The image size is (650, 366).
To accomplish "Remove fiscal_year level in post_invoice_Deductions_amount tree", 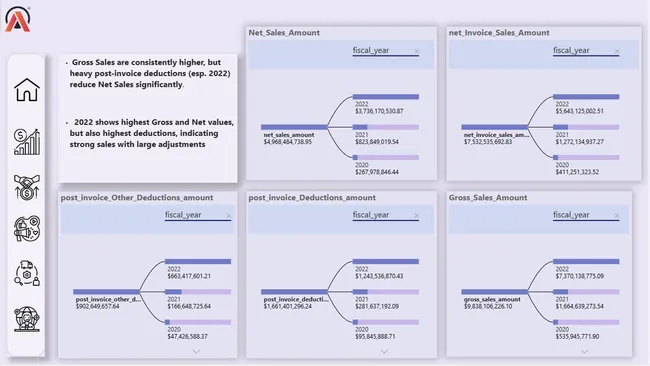I will click(x=416, y=216).
